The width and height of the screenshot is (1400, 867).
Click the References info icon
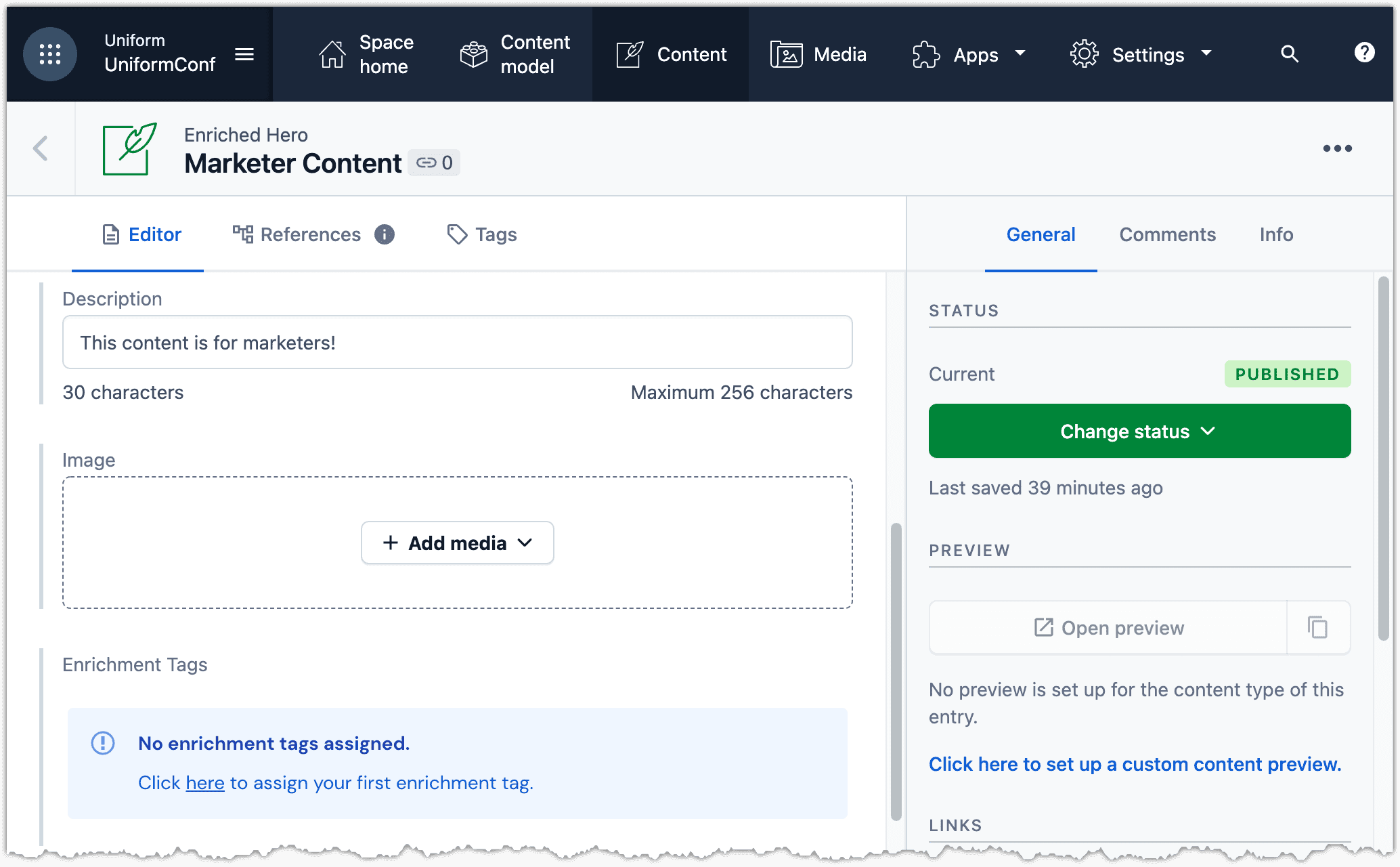tap(385, 234)
